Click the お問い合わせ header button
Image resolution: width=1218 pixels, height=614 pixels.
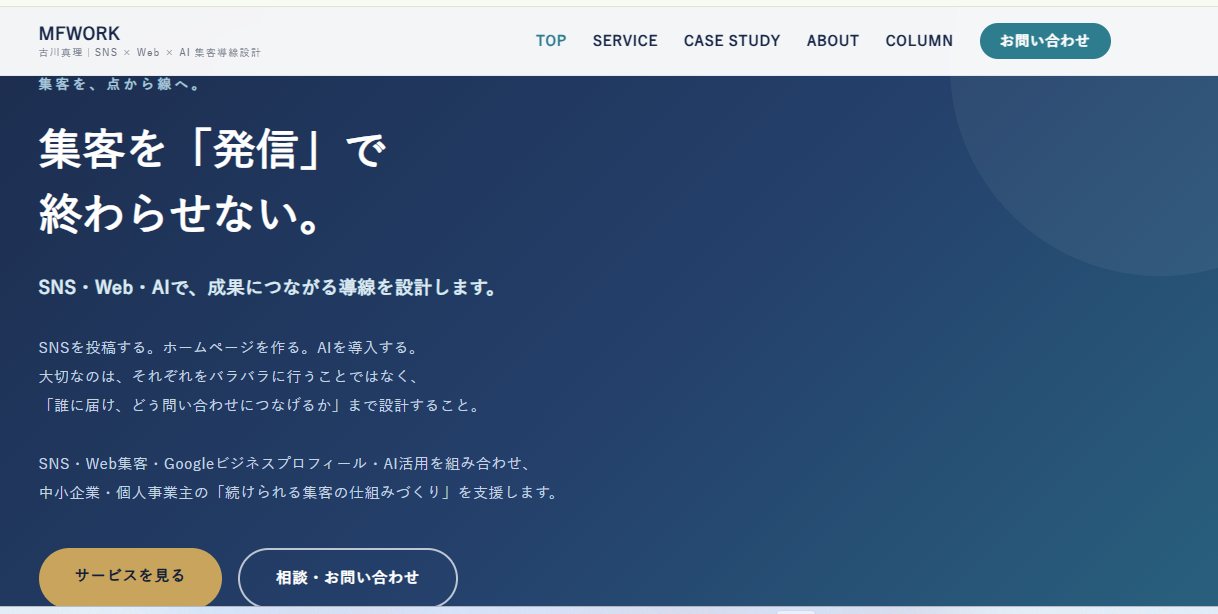(1045, 41)
